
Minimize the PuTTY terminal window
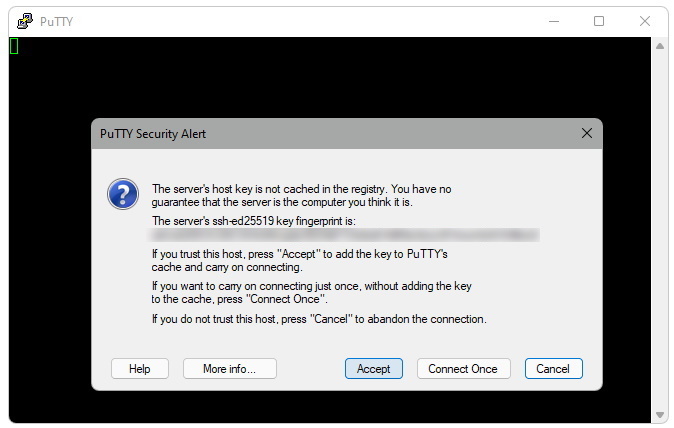coord(553,21)
